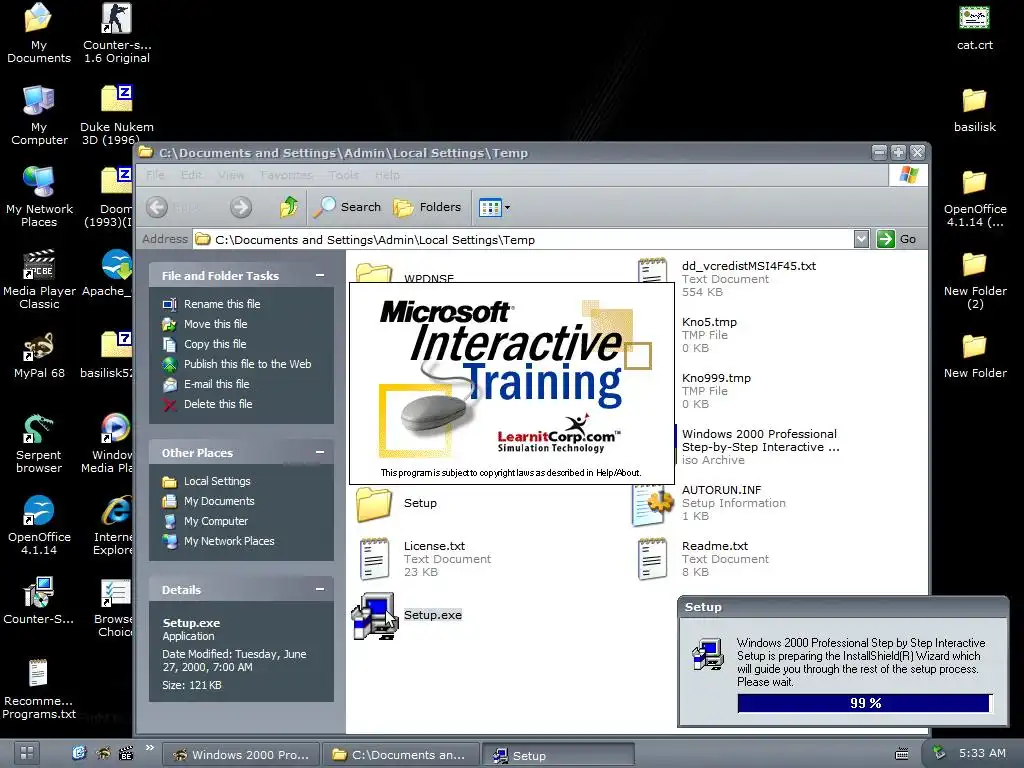Click the Up folder toolbar icon

[289, 207]
